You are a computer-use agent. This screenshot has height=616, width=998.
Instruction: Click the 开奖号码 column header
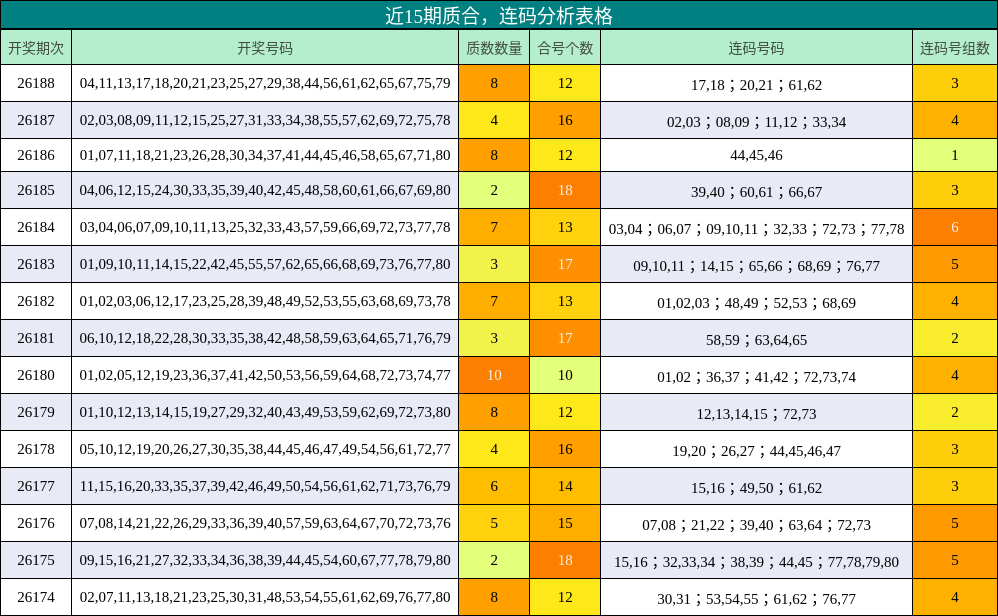pyautogui.click(x=265, y=48)
